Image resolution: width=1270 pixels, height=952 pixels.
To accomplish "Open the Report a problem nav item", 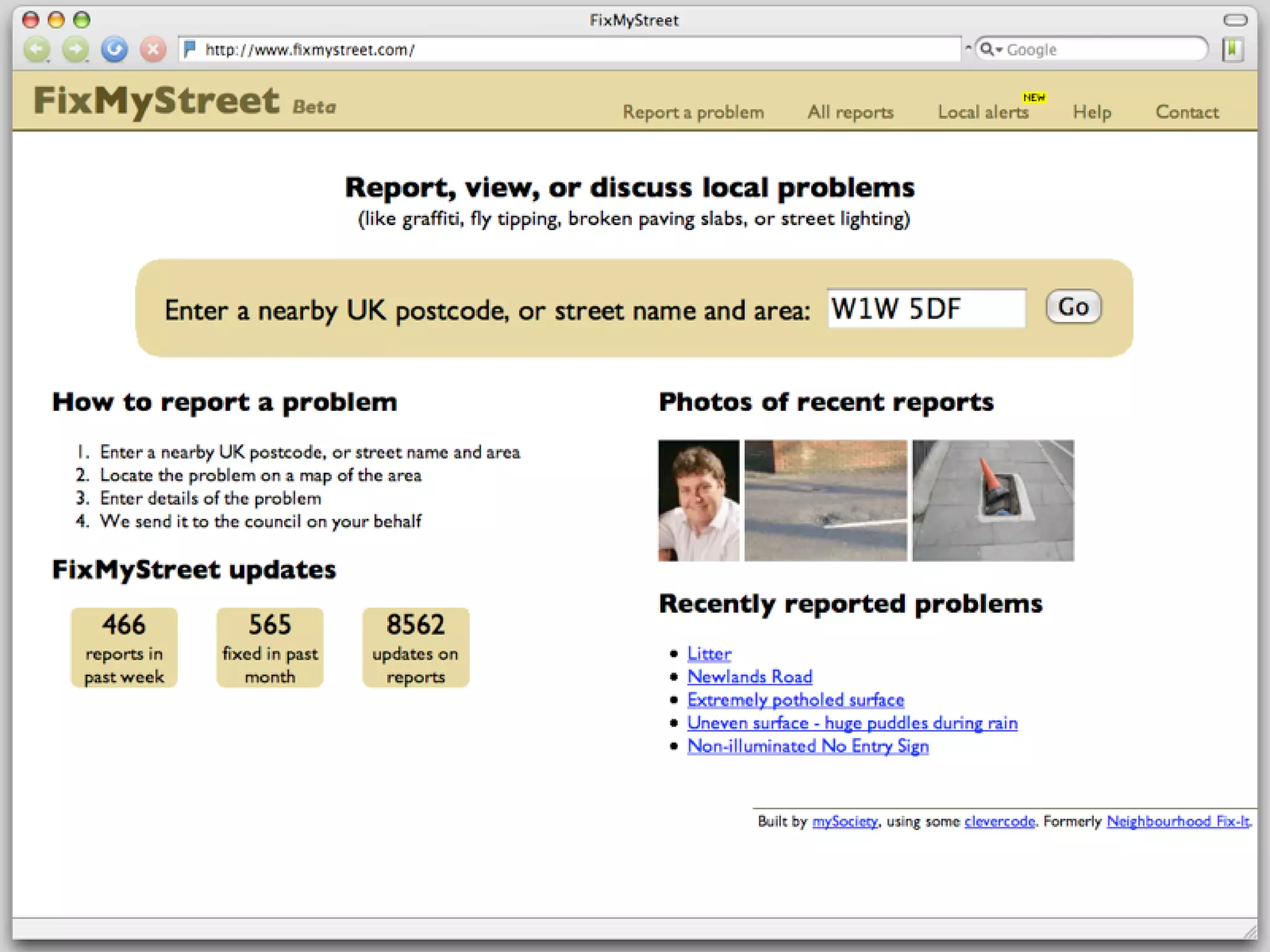I will 693,112.
